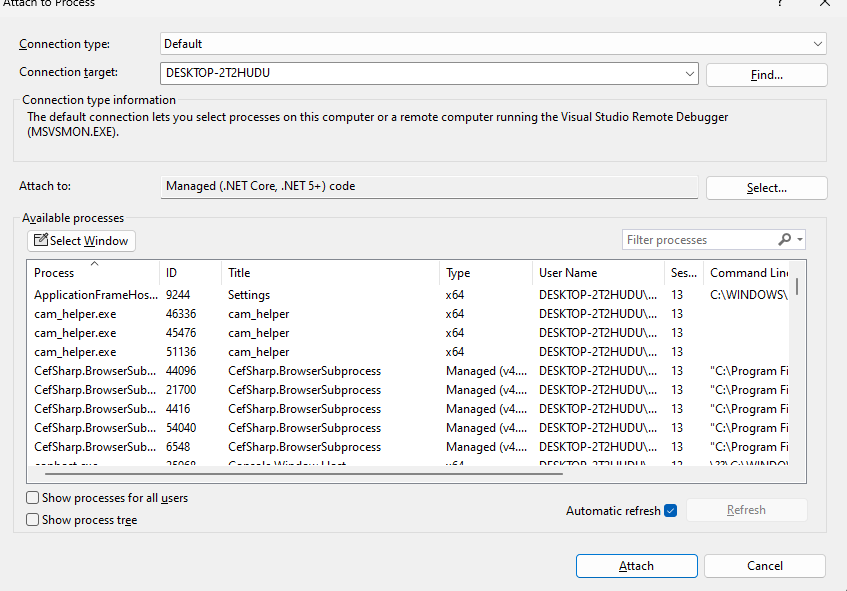Click the Select Window button
The image size is (847, 591).
point(81,241)
